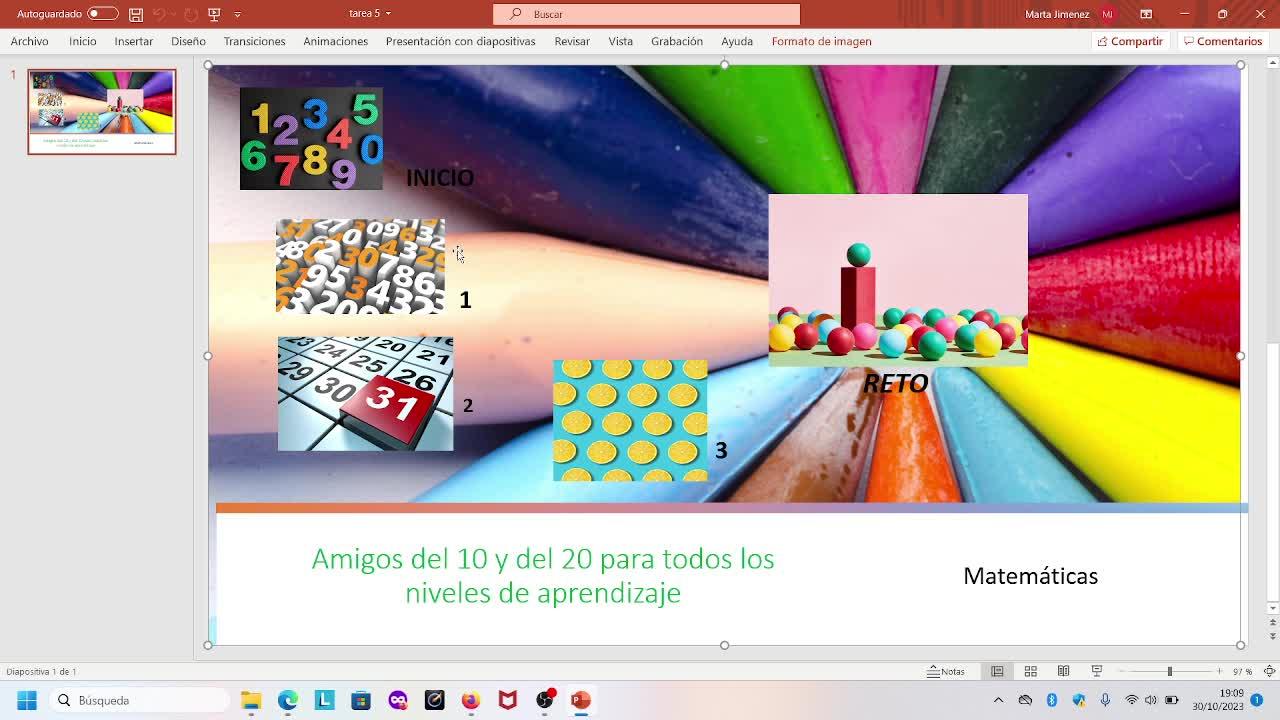Open the Animaciones tab
The height and width of the screenshot is (720, 1280).
[x=335, y=41]
